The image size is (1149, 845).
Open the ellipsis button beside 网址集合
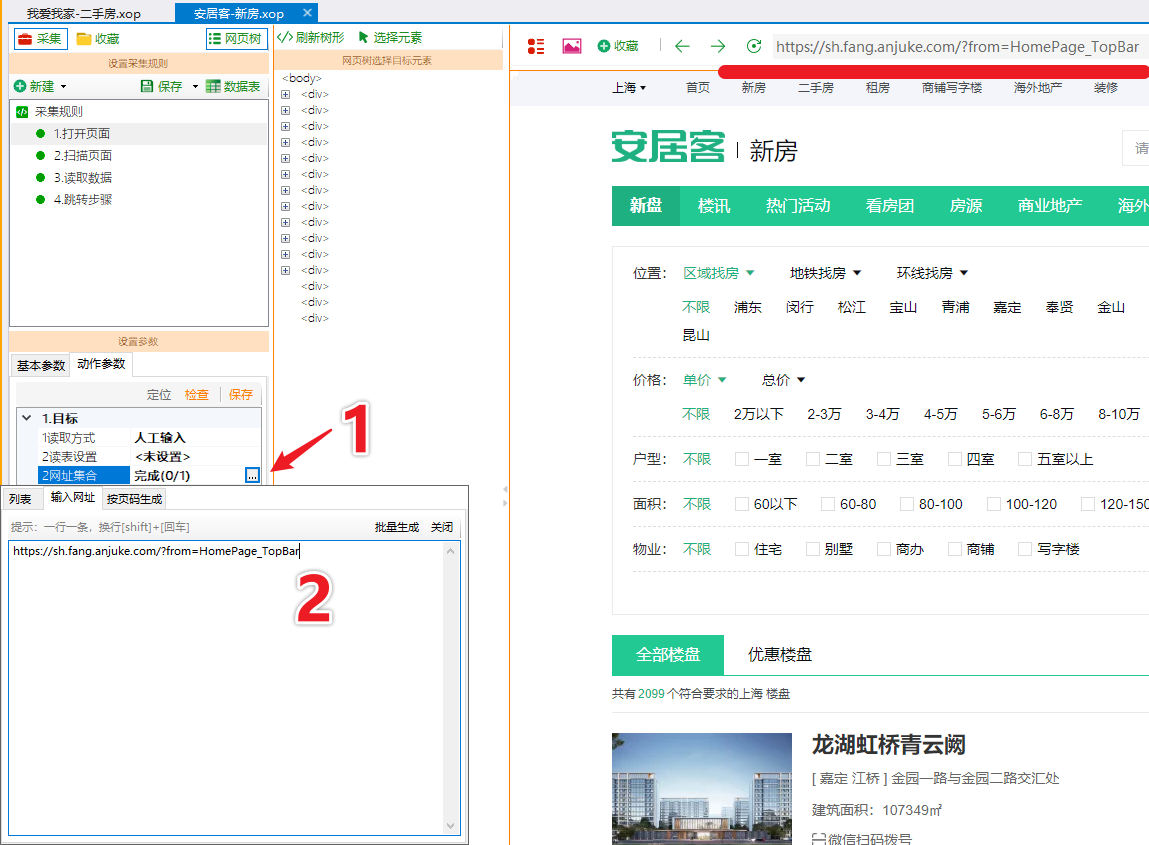click(x=252, y=476)
